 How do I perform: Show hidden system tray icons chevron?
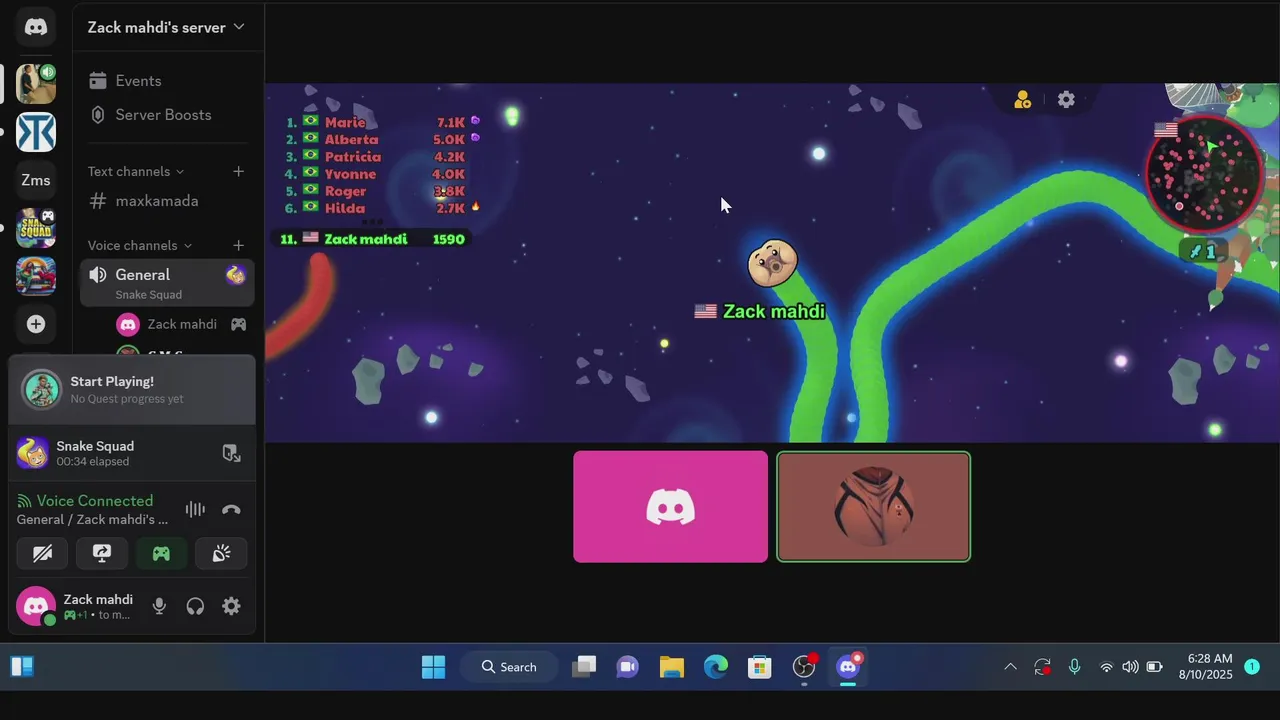click(1010, 667)
